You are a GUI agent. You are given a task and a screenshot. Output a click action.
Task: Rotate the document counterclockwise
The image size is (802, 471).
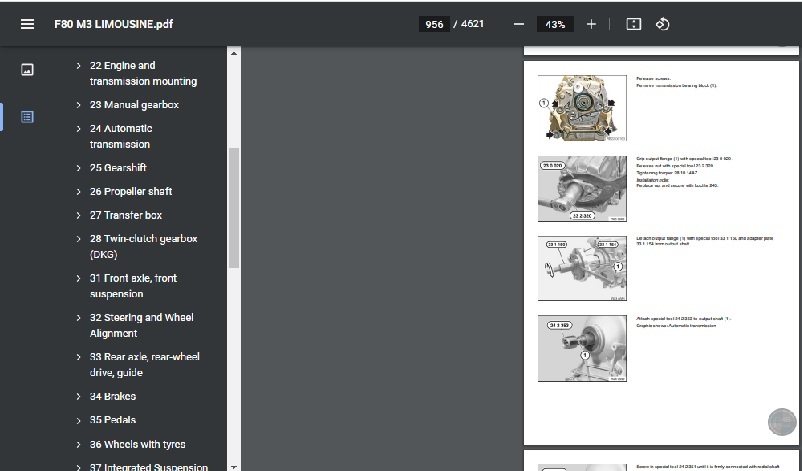(662, 24)
